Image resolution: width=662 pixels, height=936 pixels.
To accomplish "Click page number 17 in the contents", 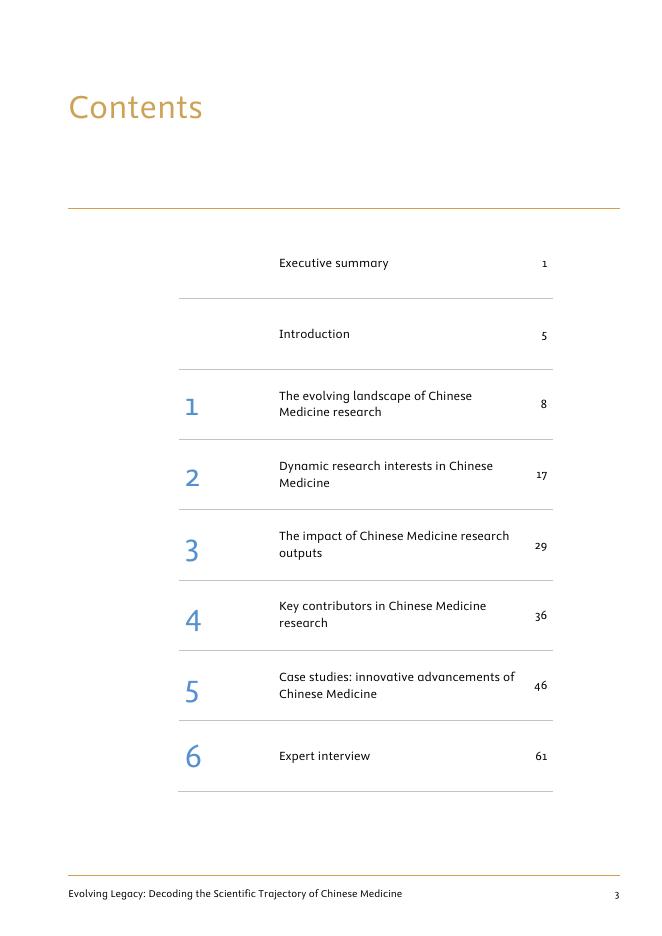I will [541, 475].
